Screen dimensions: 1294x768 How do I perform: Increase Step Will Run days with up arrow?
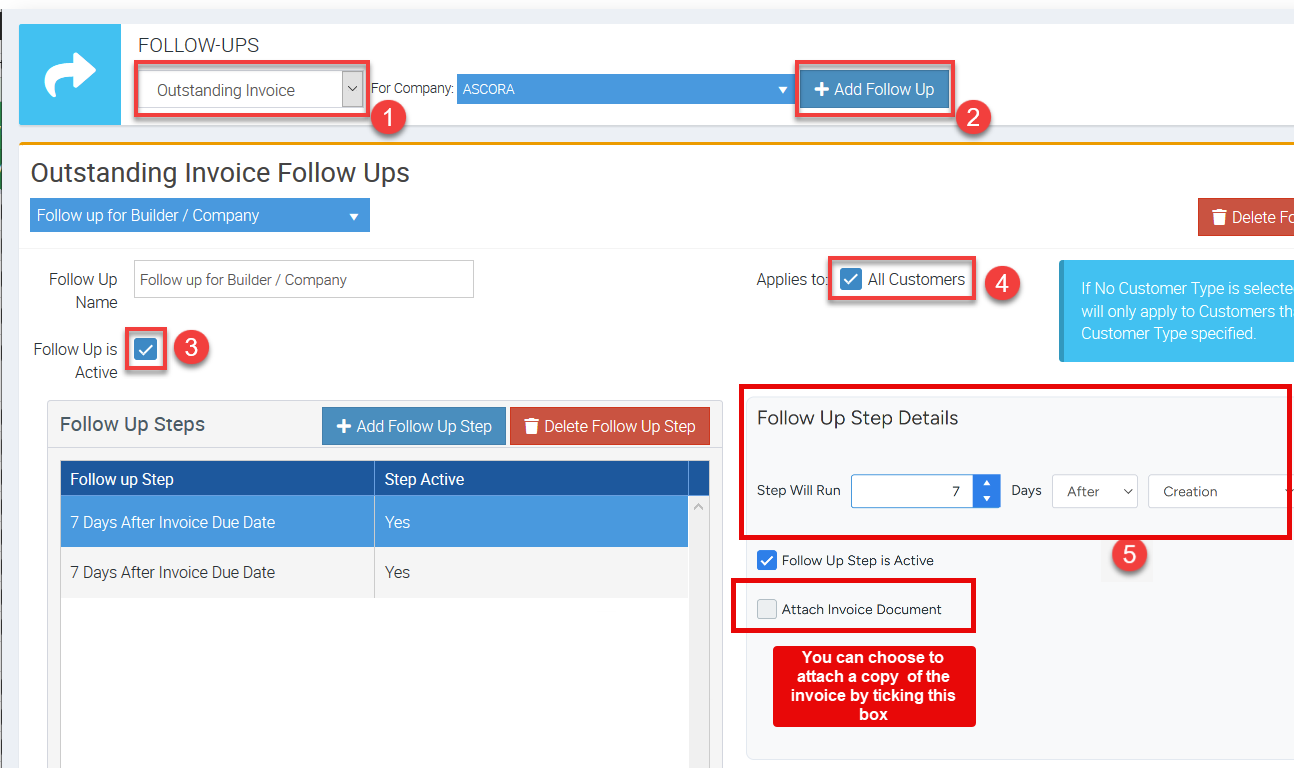point(987,484)
